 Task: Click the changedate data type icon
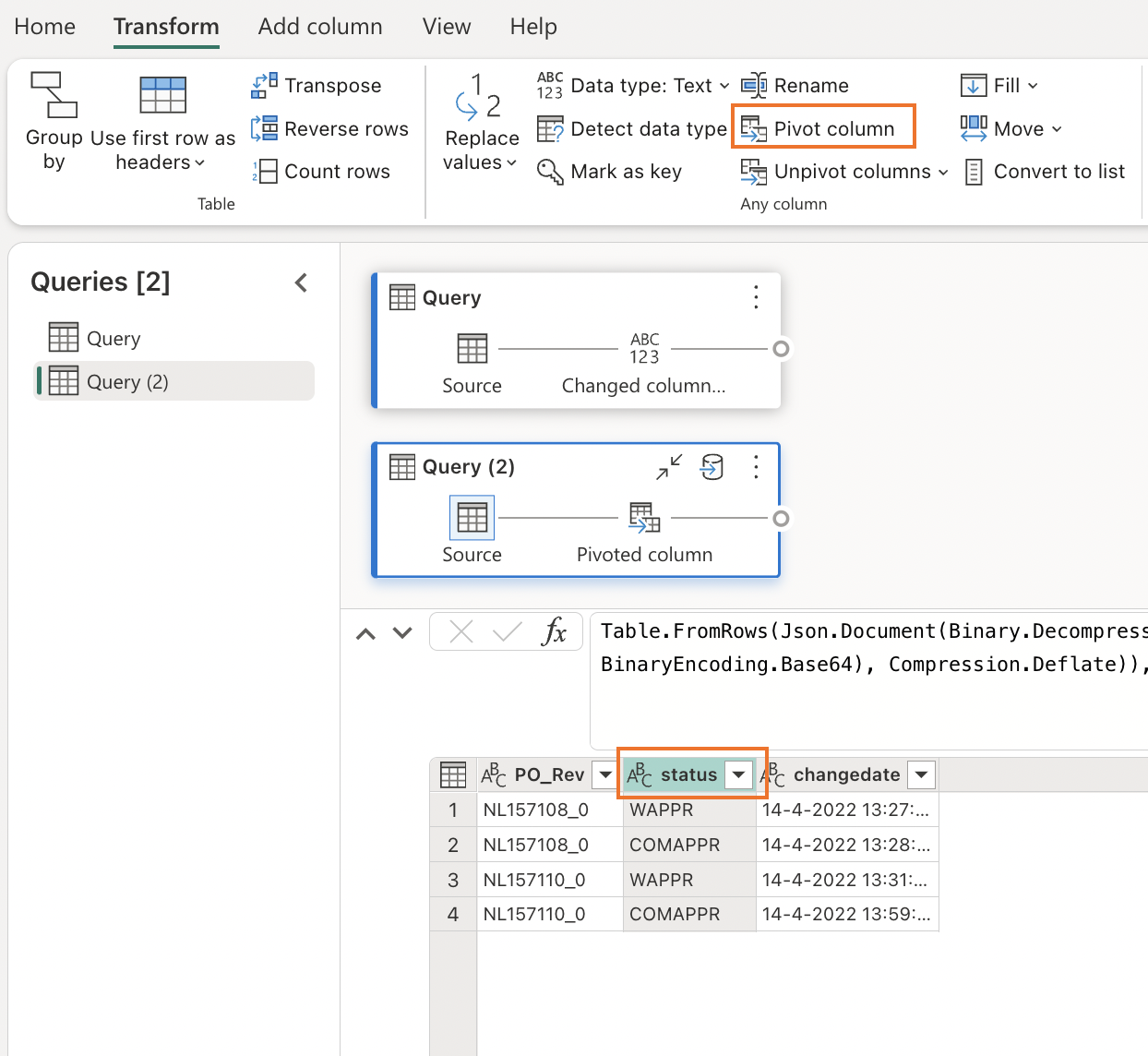[x=772, y=774]
